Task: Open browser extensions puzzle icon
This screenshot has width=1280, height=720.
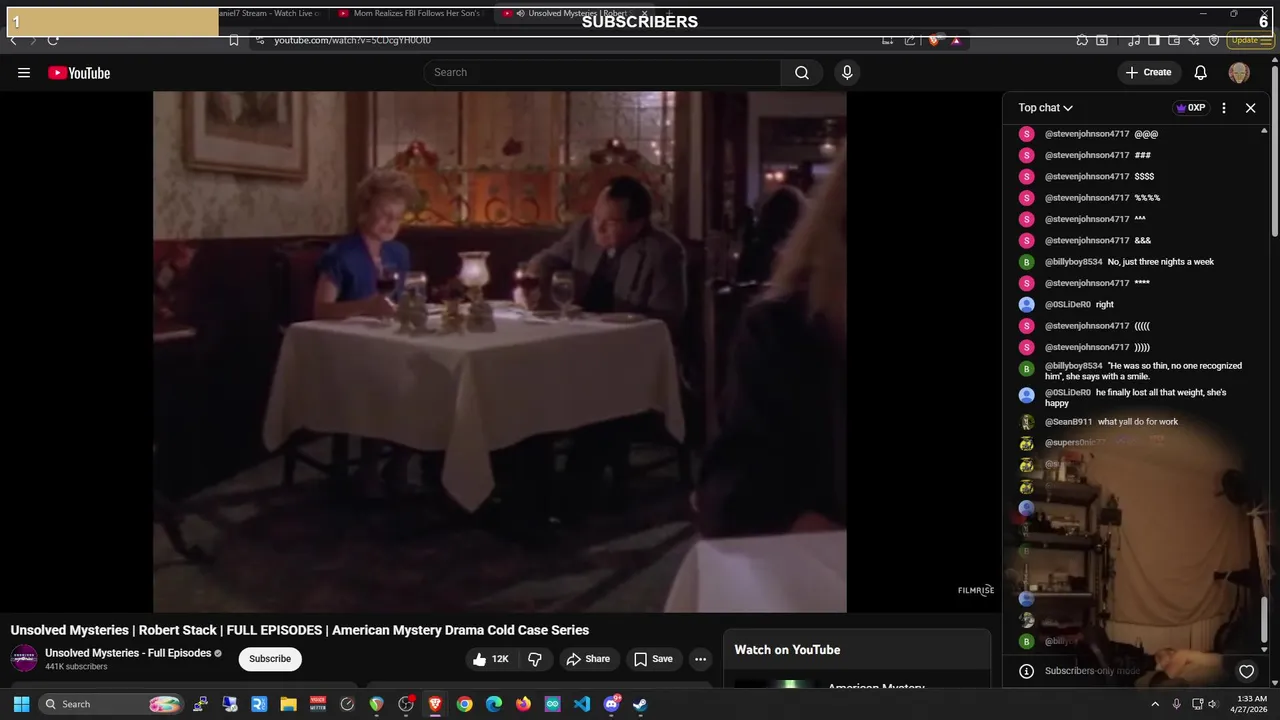Action: point(1082,40)
